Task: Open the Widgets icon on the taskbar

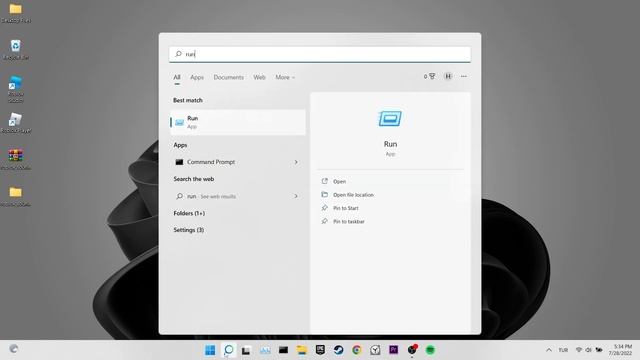Action: pyautogui.click(x=265, y=350)
